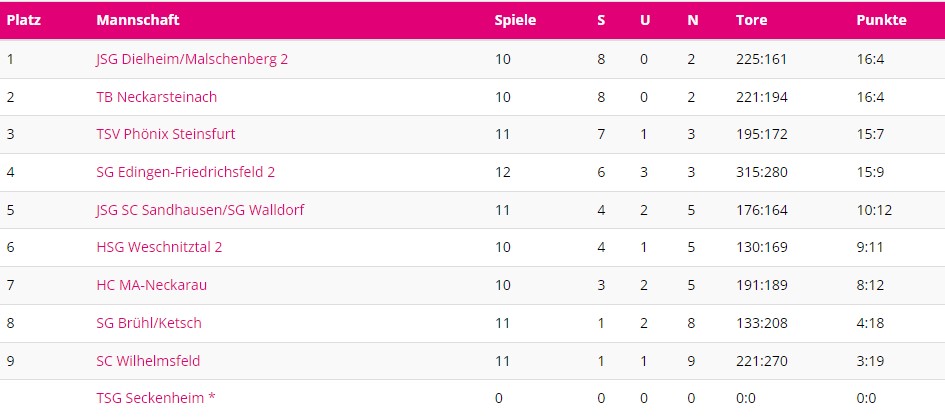
Task: Click goal score 315:280 cell
Action: [x=761, y=172]
